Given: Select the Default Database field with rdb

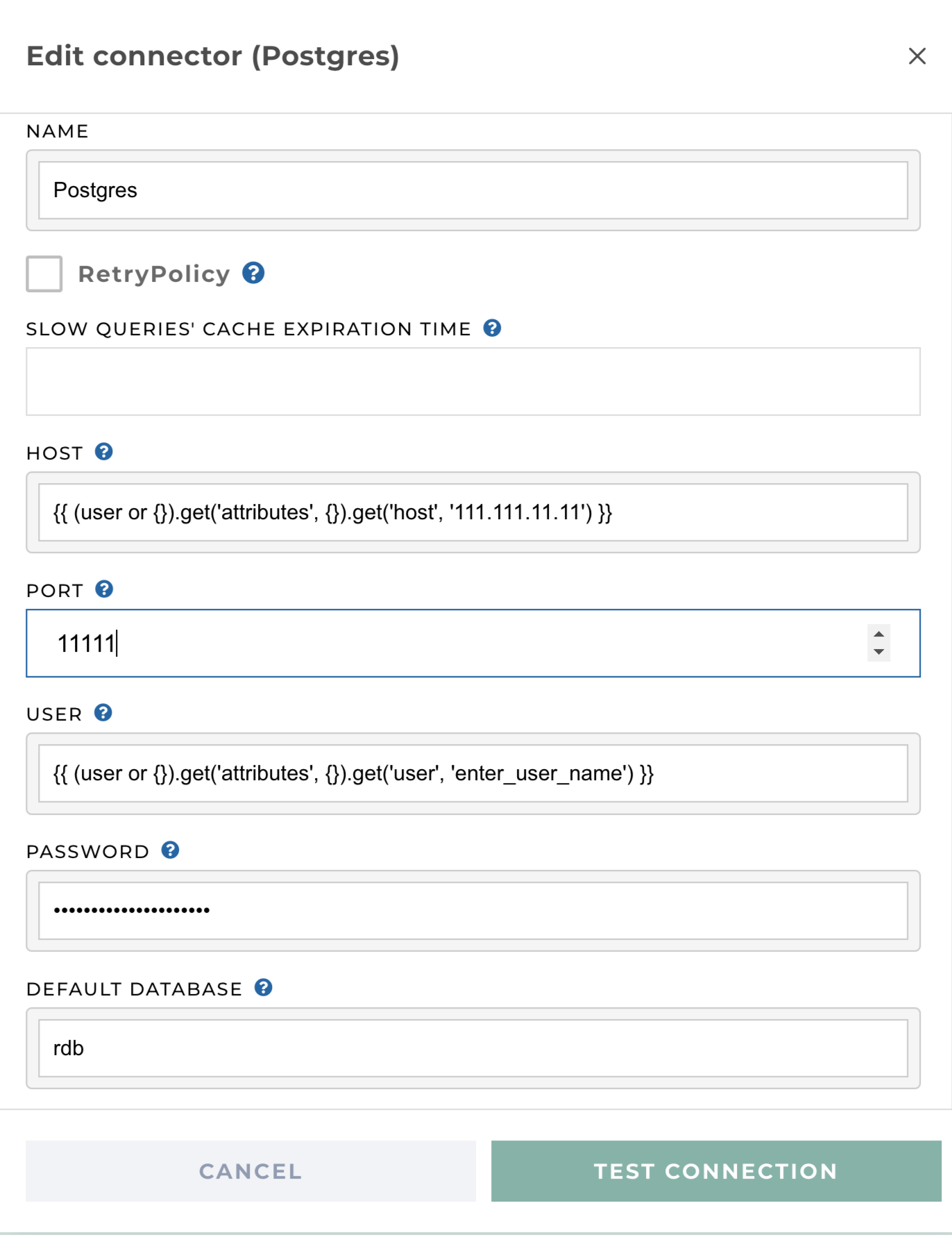Looking at the screenshot, I should pos(473,1048).
